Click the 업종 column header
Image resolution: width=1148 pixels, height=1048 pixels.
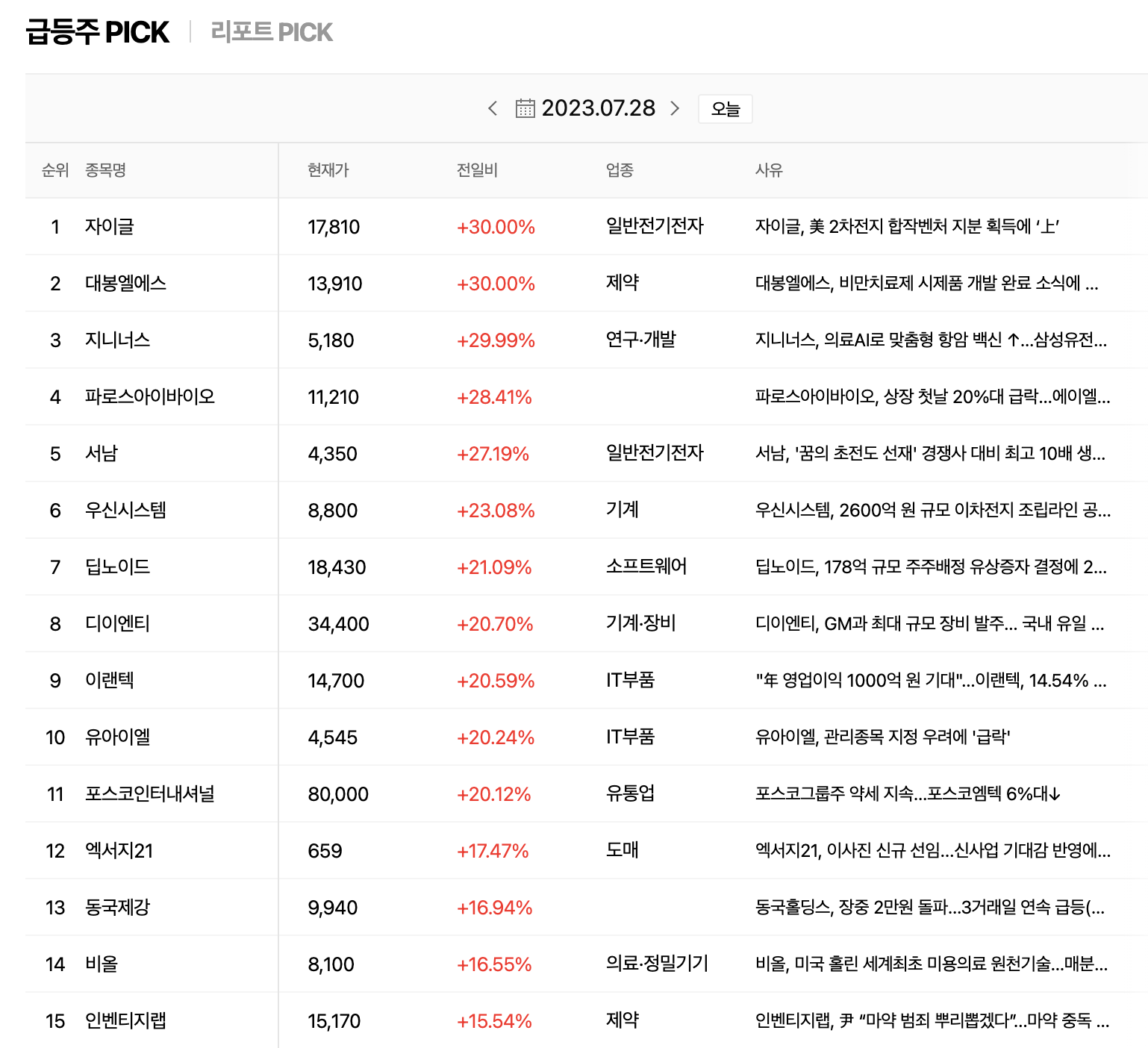click(x=620, y=170)
